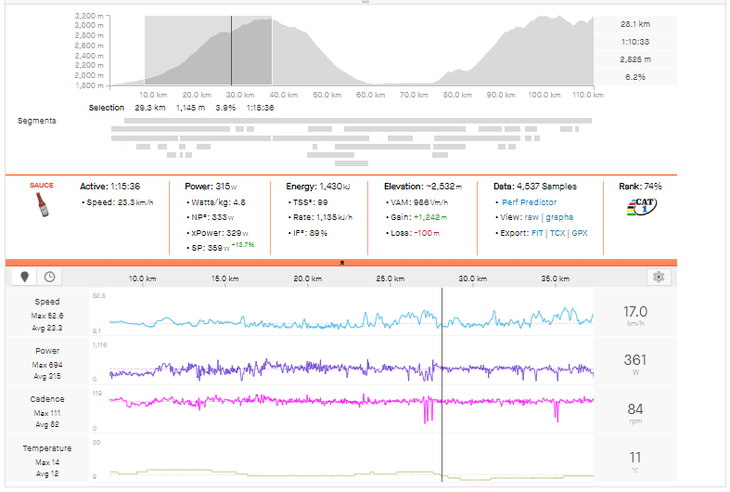Click the resize handle at page top
Screen dimensions: 730x492
[x=364, y=2]
